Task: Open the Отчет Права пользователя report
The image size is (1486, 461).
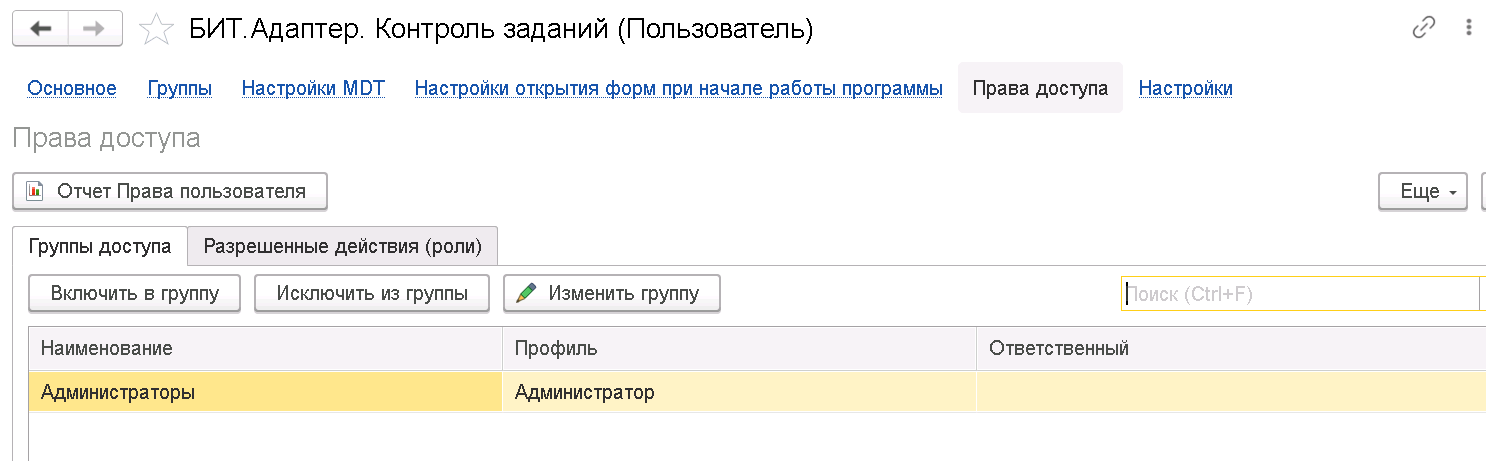Action: [169, 191]
